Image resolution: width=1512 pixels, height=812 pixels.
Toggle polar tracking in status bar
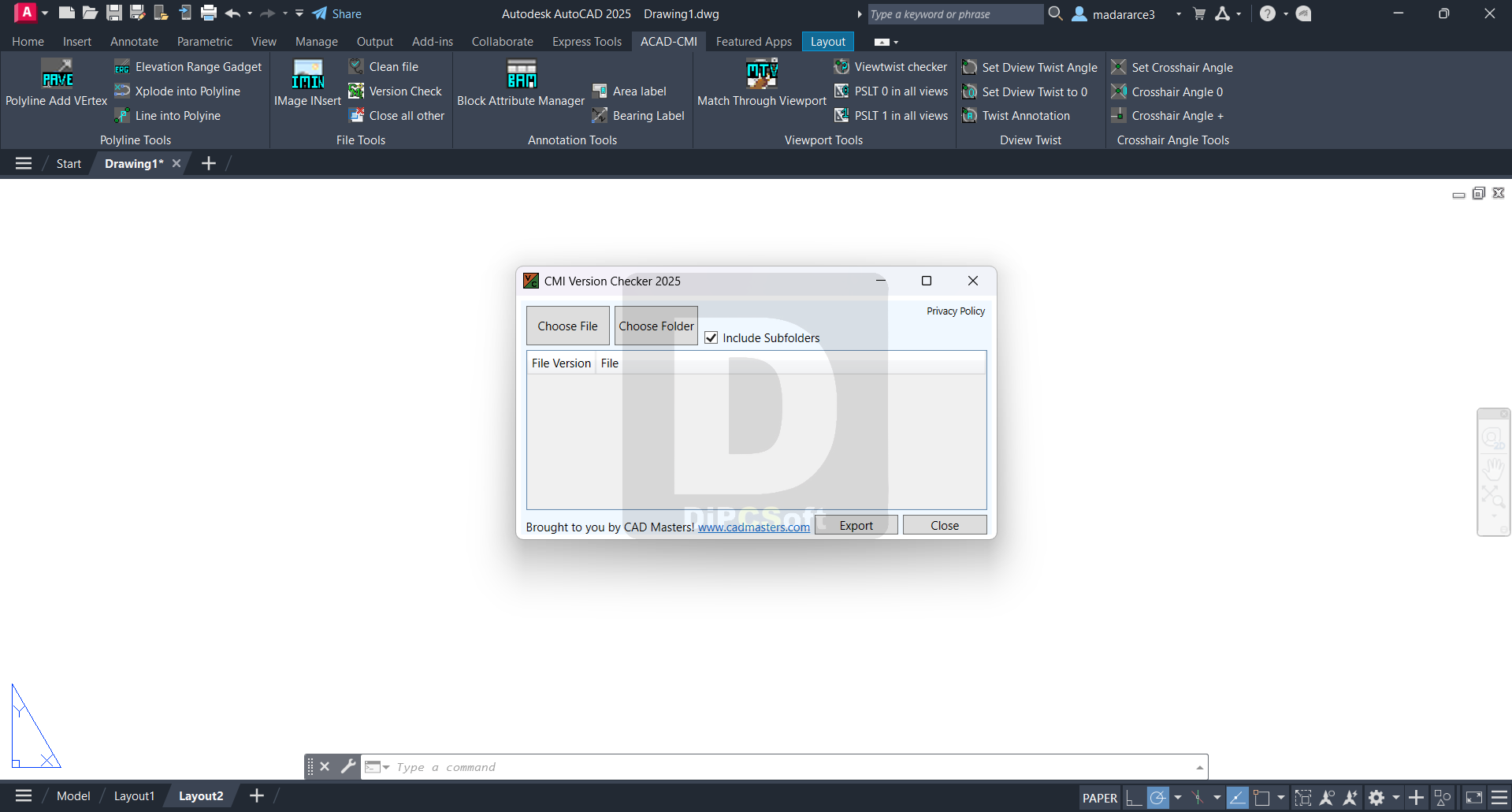(1157, 798)
